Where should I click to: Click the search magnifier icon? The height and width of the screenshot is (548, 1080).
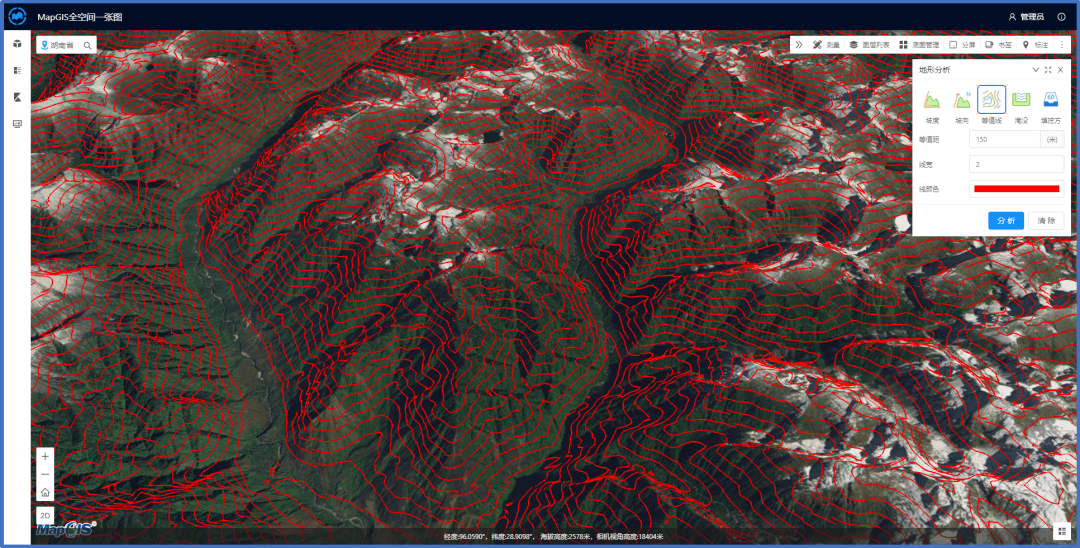[87, 45]
